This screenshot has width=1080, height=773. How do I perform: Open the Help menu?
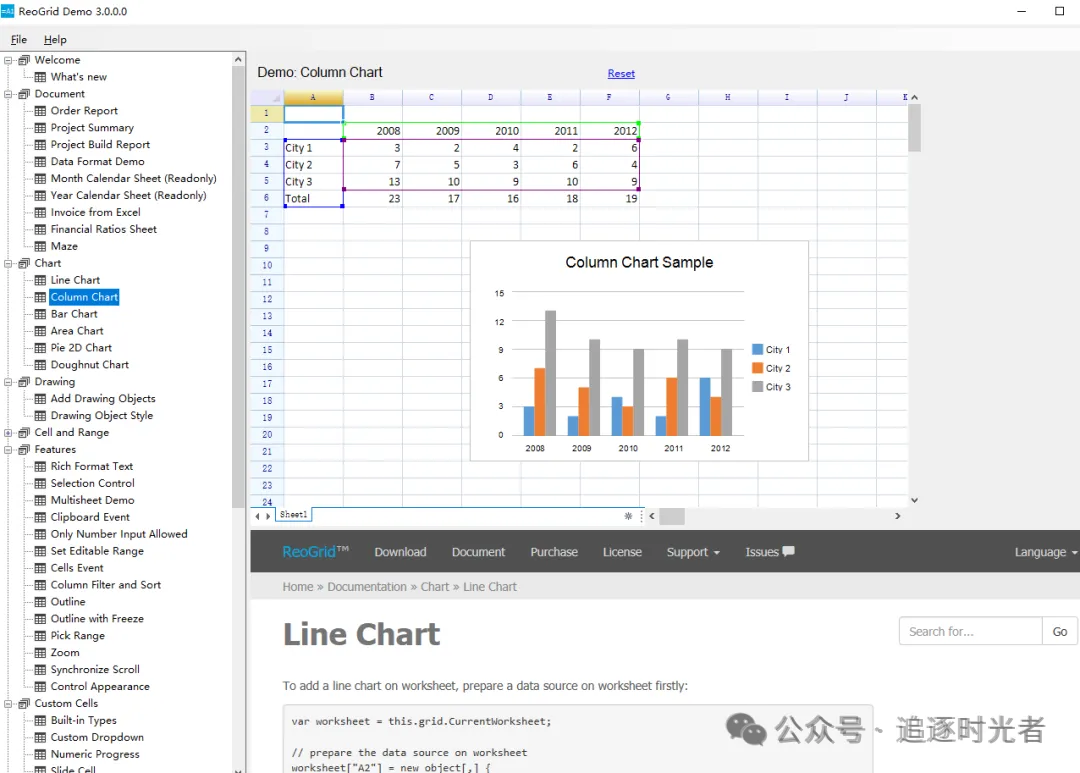55,39
